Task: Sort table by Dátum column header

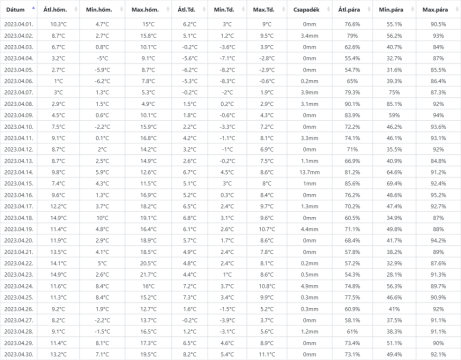Action: pos(15,10)
